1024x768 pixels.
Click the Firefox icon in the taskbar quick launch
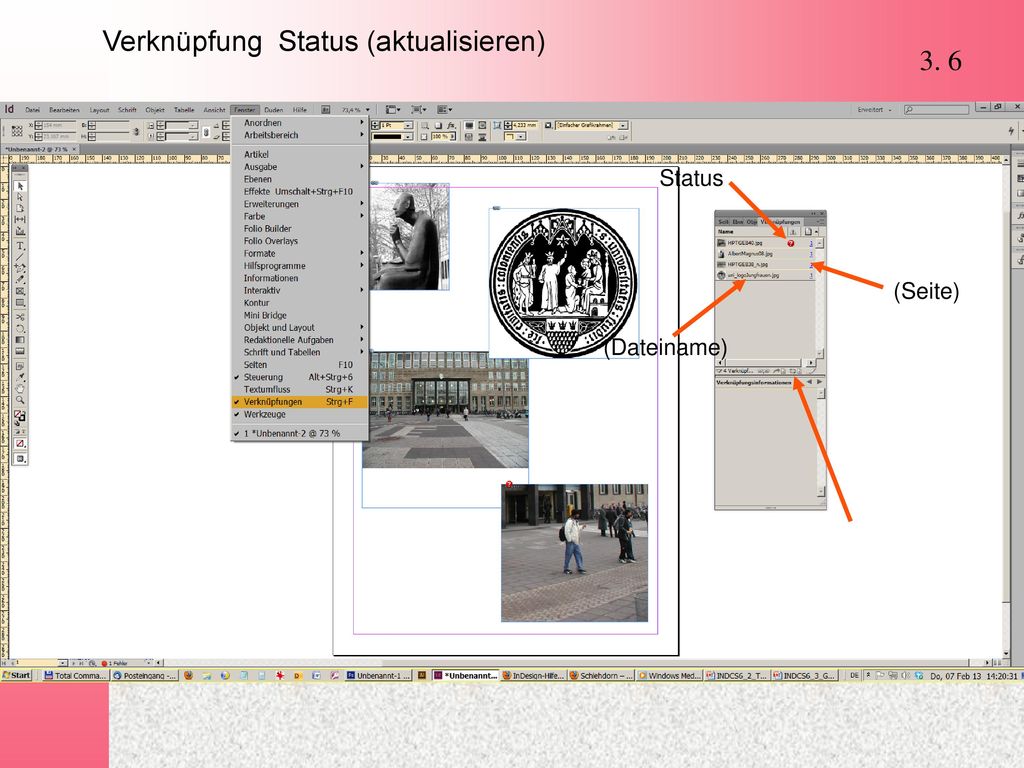(188, 675)
